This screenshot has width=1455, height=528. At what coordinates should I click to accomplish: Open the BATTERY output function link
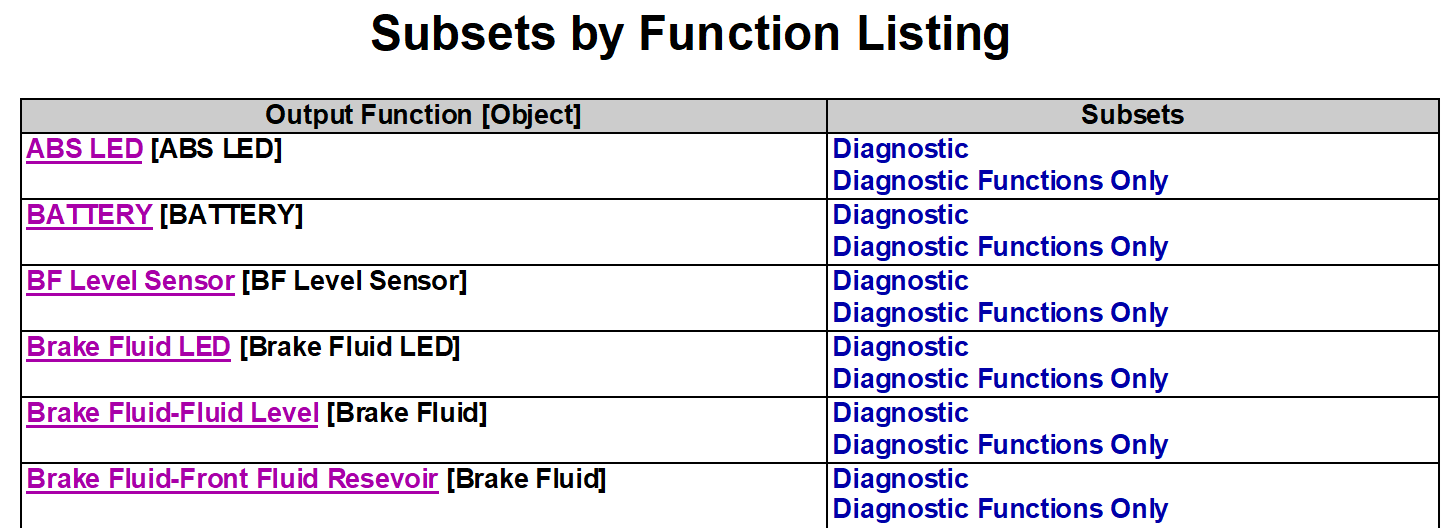pos(90,215)
